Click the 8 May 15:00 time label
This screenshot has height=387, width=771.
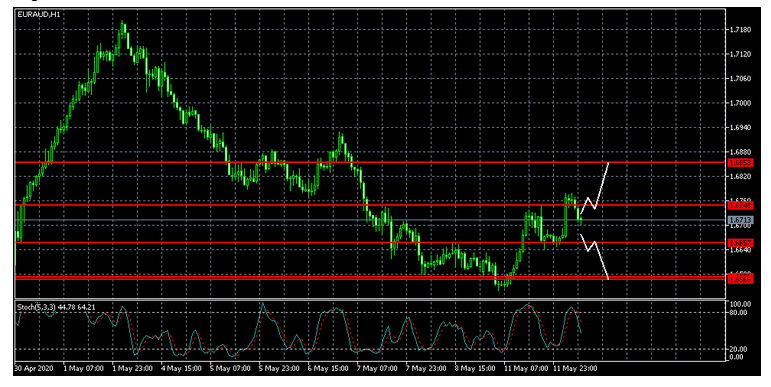coord(475,368)
